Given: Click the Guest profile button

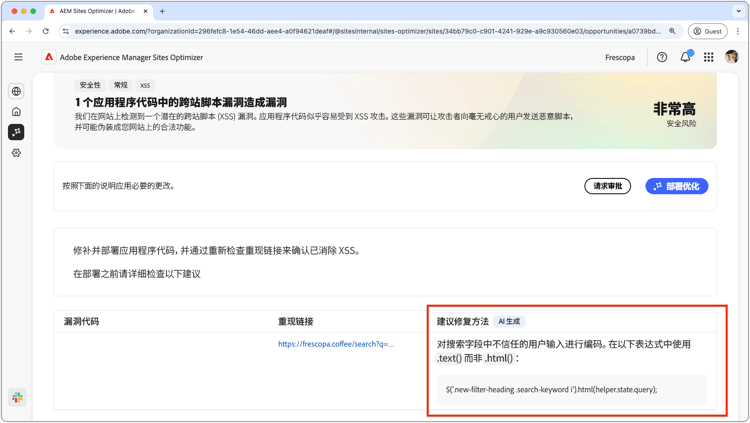Looking at the screenshot, I should click(707, 31).
